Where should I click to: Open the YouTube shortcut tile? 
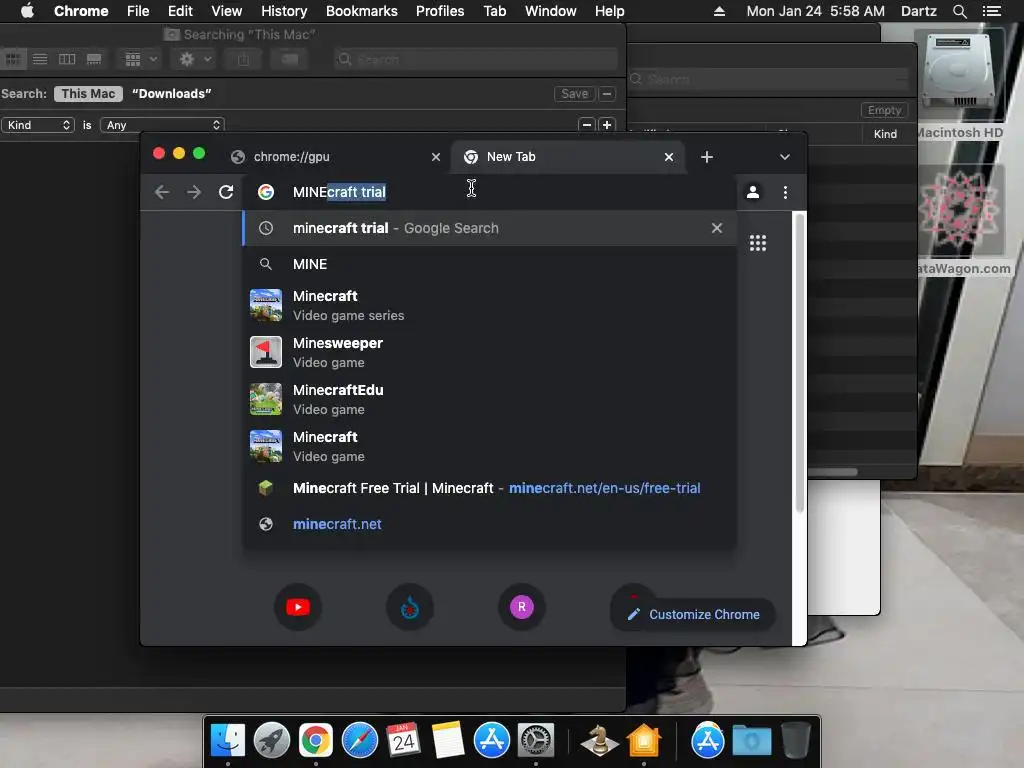point(298,607)
